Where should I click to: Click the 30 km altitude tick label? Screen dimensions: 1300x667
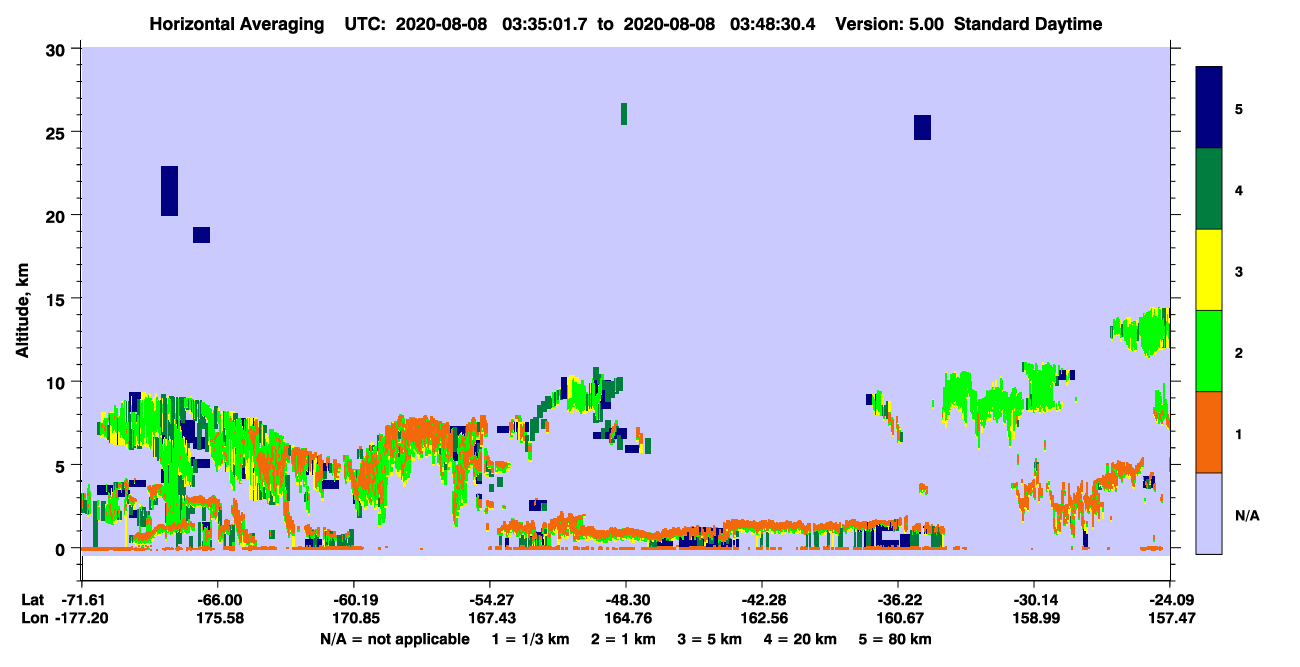58,49
